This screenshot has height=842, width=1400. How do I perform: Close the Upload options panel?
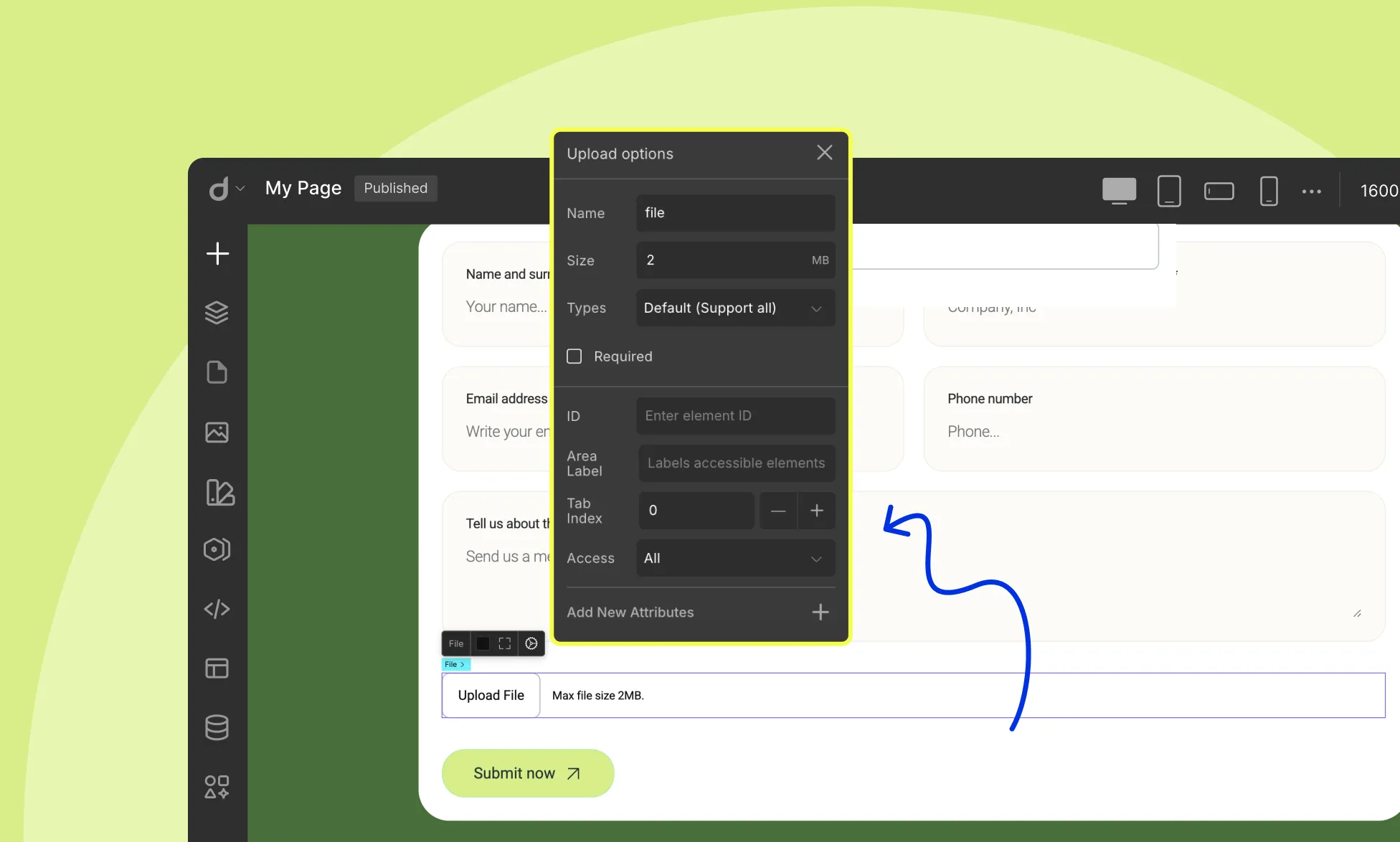click(x=825, y=152)
